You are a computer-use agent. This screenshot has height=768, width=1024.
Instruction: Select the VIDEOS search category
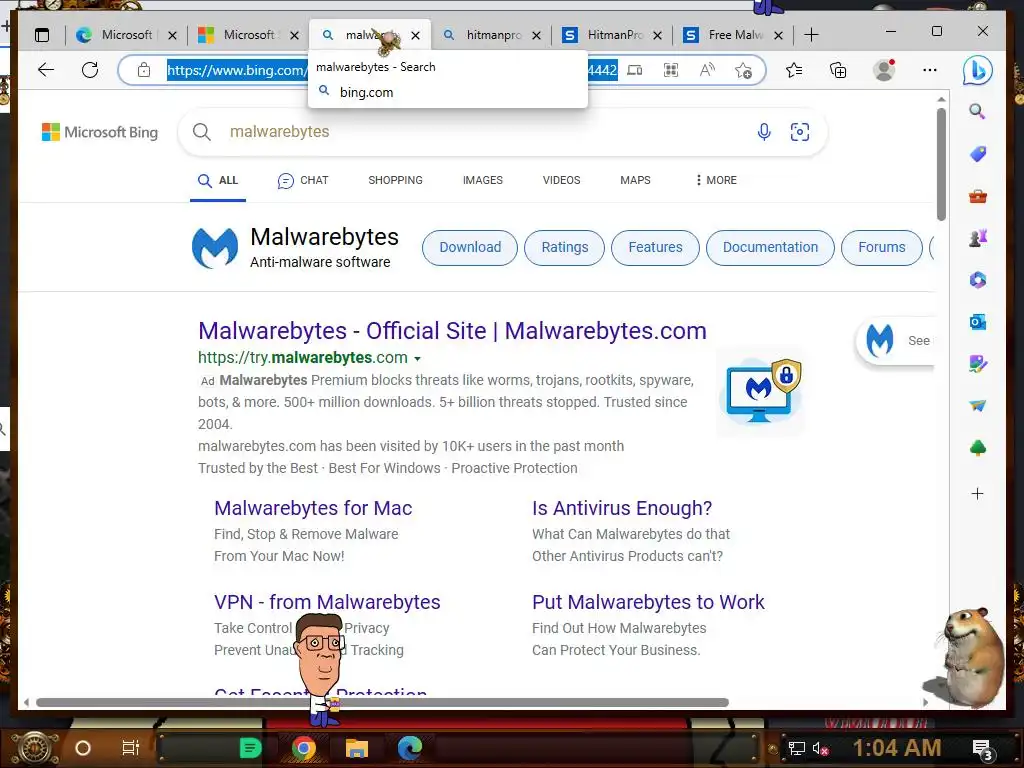[561, 180]
